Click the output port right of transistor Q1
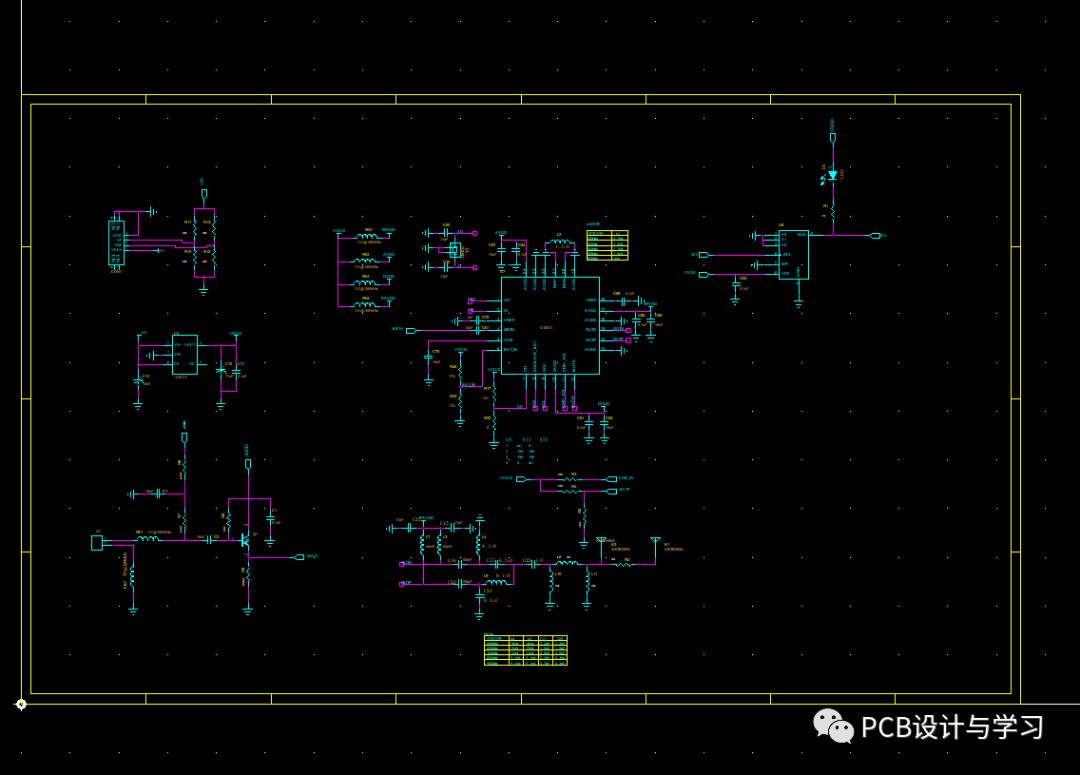The width and height of the screenshot is (1080, 775). point(300,557)
